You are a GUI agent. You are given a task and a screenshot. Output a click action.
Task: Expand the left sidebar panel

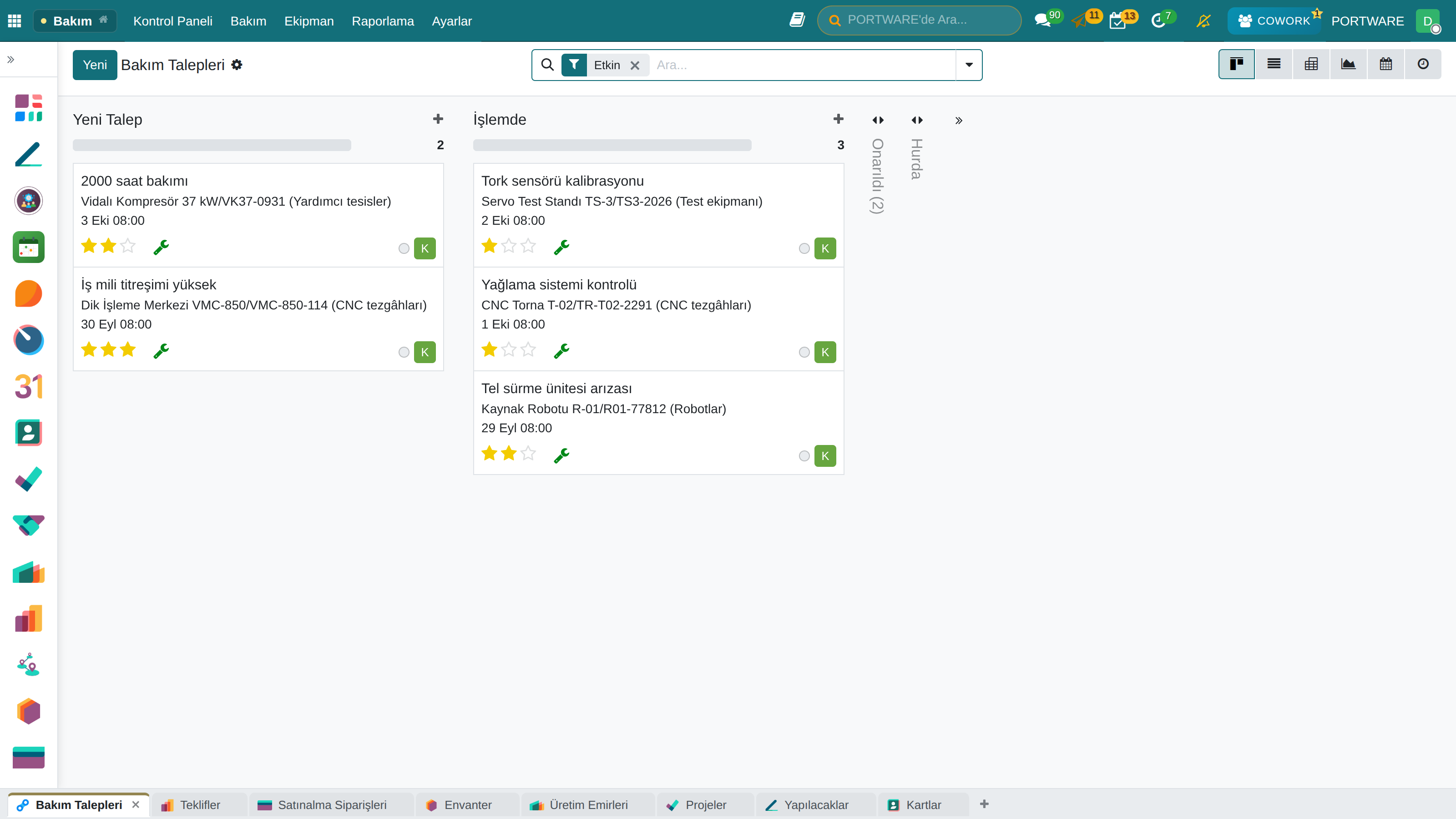click(11, 59)
